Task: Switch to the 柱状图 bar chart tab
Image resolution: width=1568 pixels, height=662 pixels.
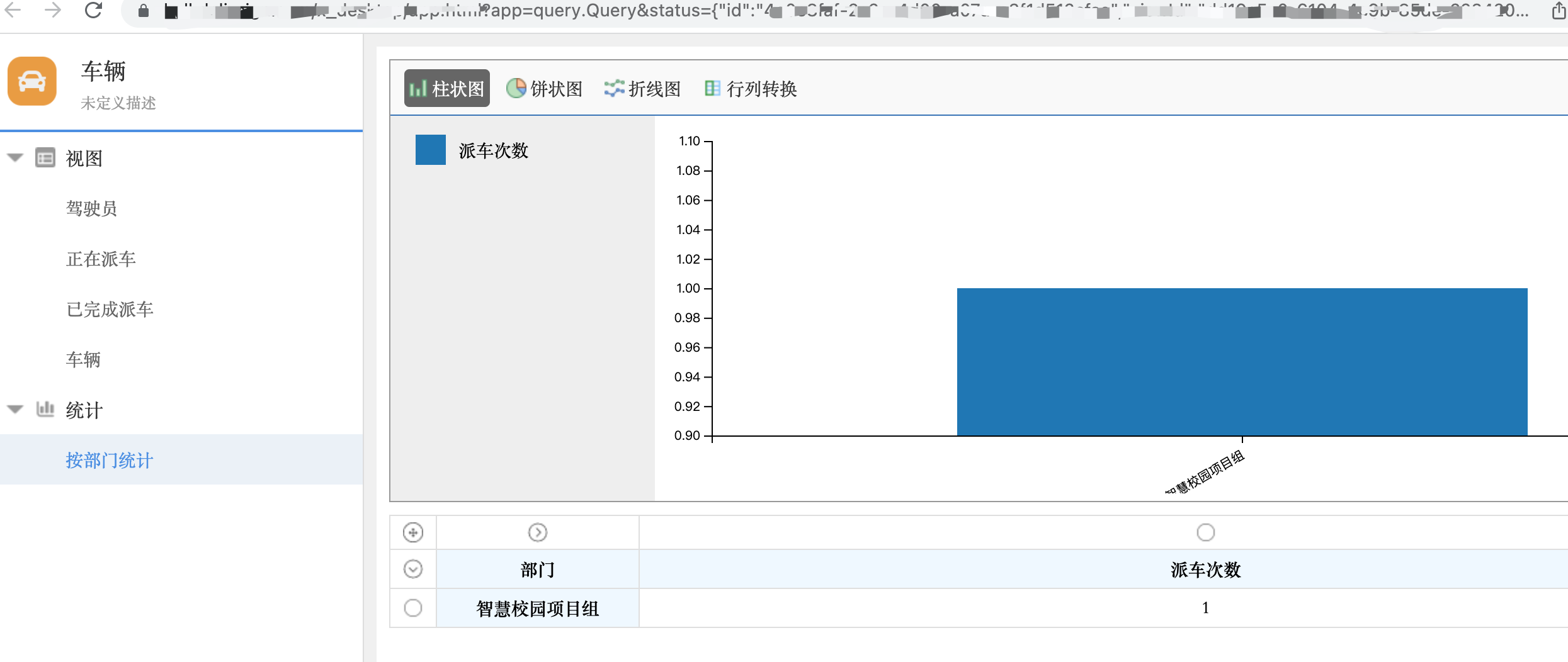Action: pos(447,88)
